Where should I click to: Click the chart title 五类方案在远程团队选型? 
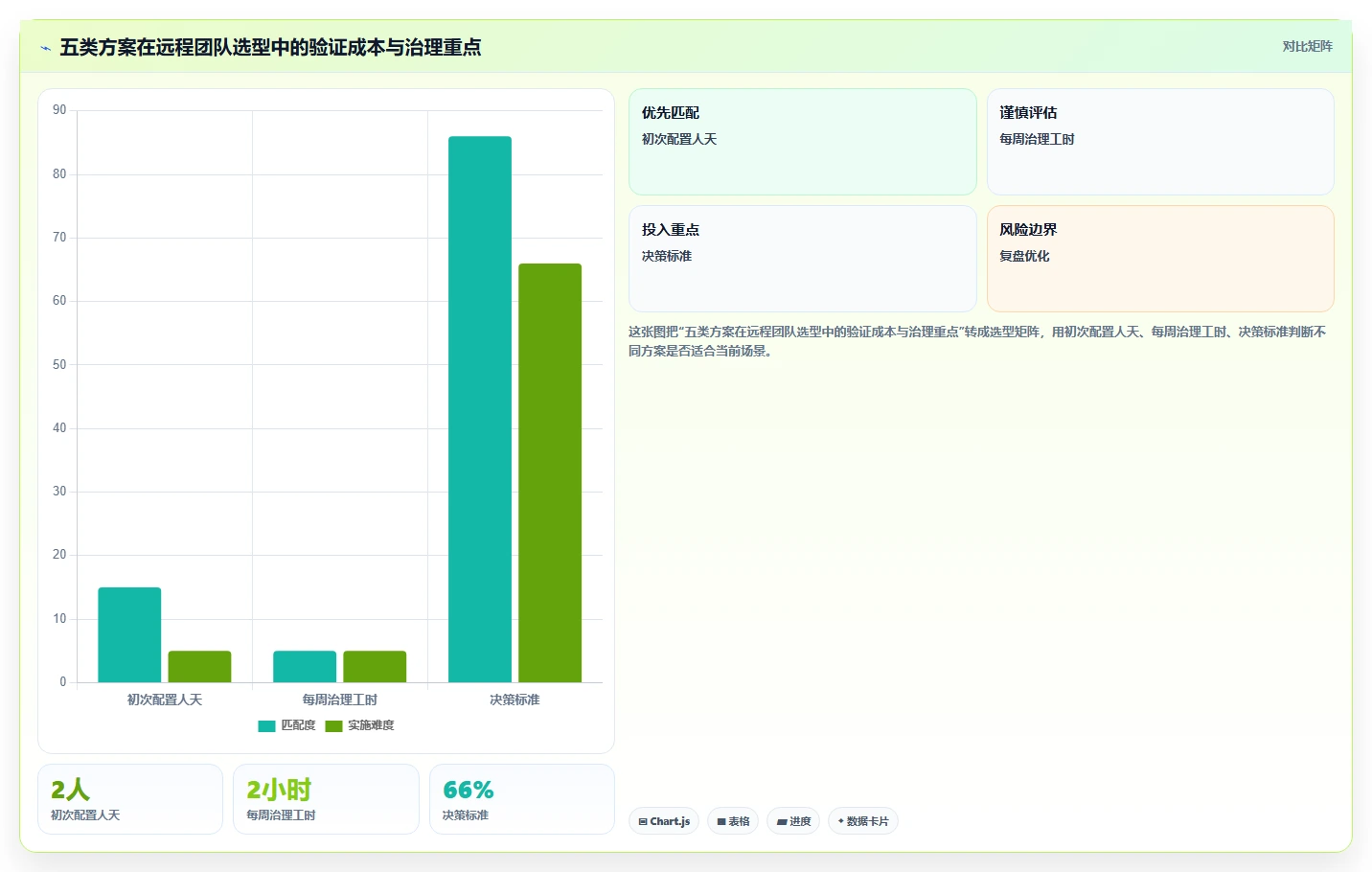pos(270,47)
